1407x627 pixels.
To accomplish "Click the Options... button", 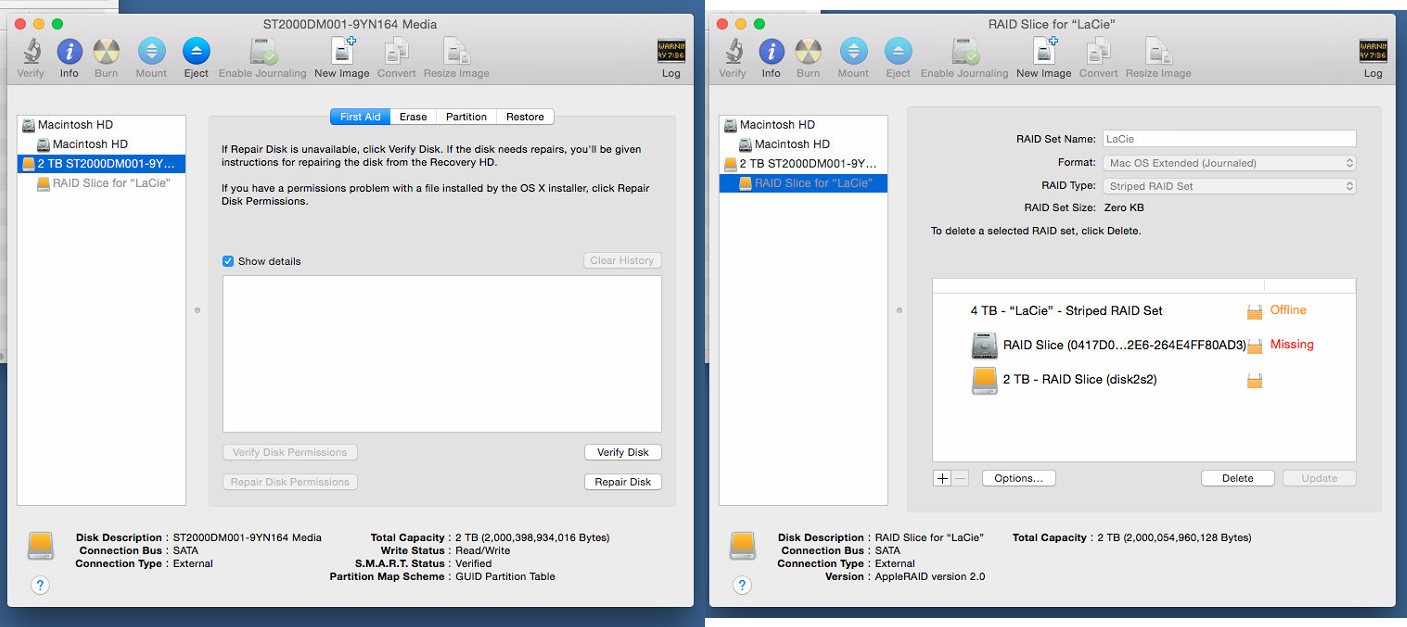I will [x=1019, y=478].
